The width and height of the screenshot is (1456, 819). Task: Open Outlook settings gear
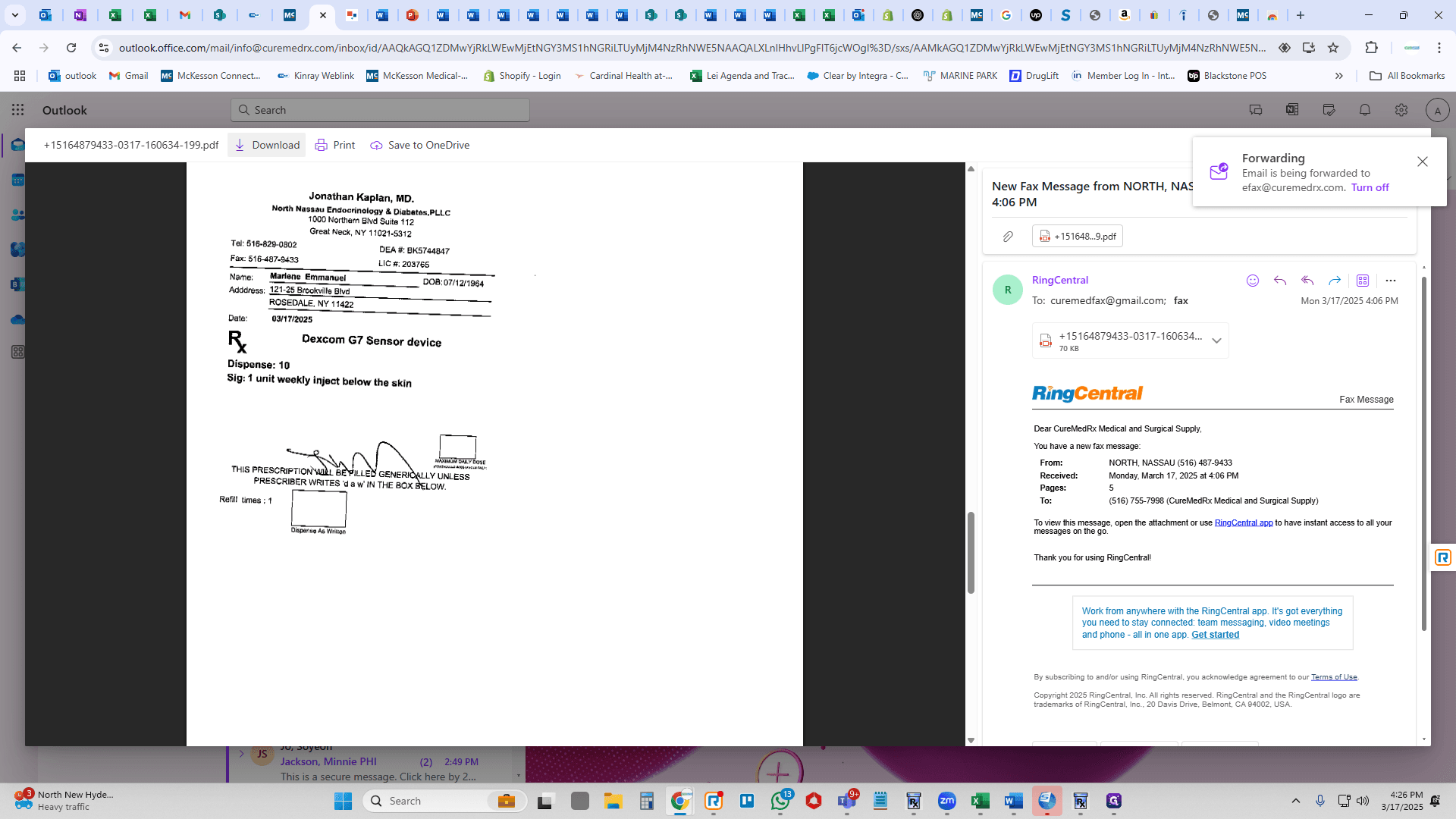(1401, 110)
